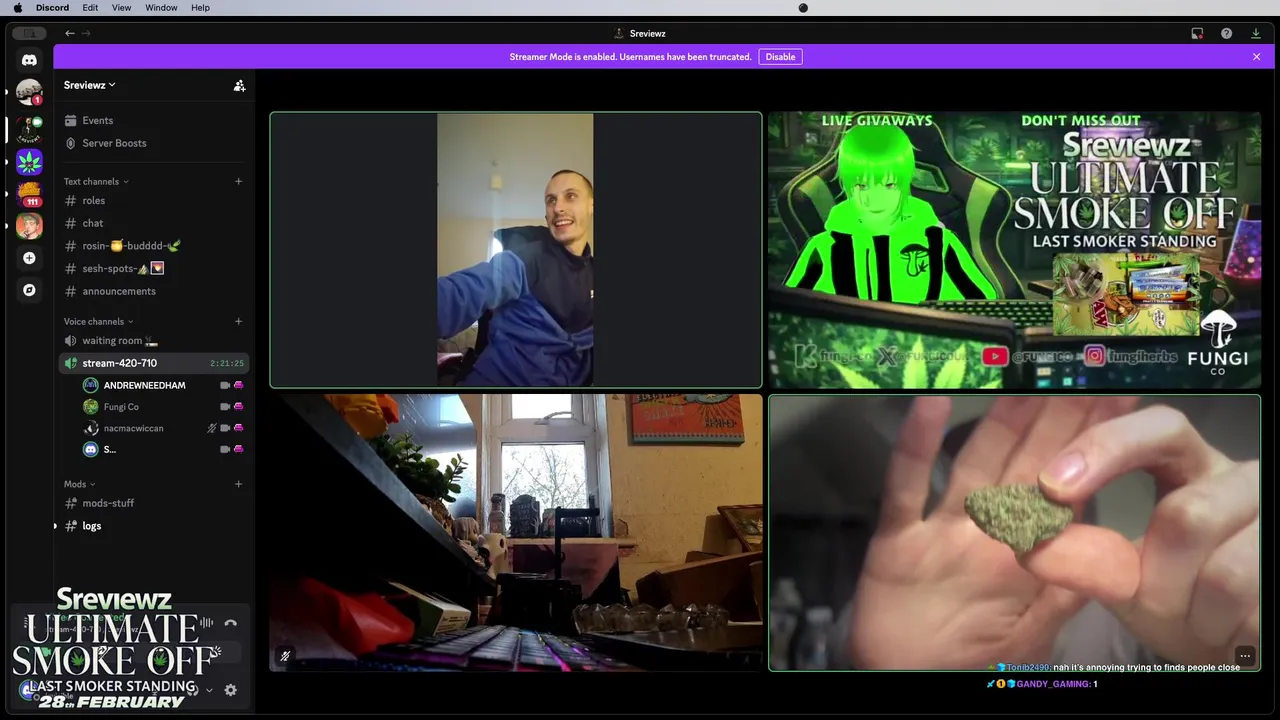The width and height of the screenshot is (1280, 720).
Task: Open the rosin-budddd channel
Action: [154, 246]
